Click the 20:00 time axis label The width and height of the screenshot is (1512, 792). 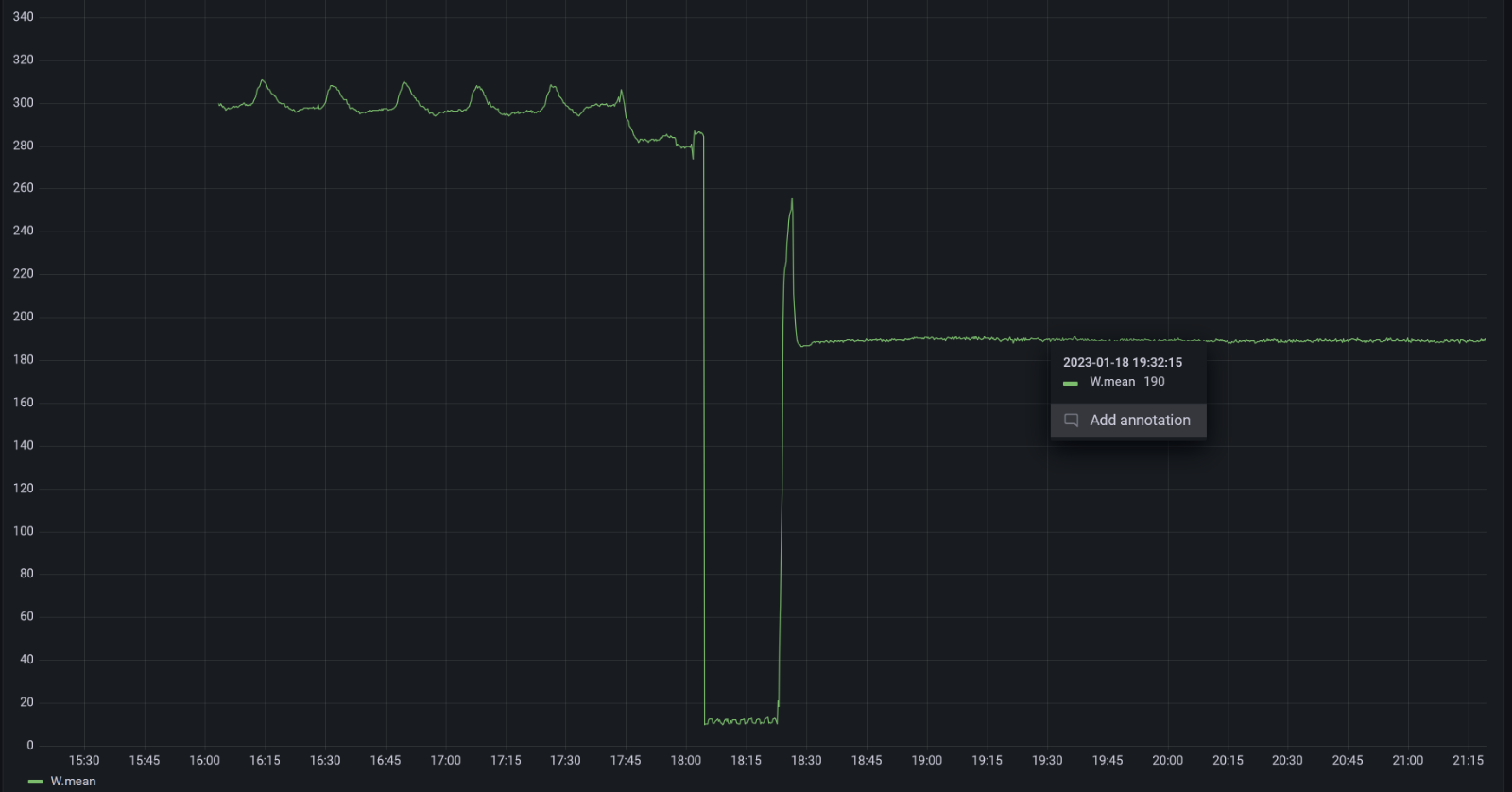[1167, 760]
